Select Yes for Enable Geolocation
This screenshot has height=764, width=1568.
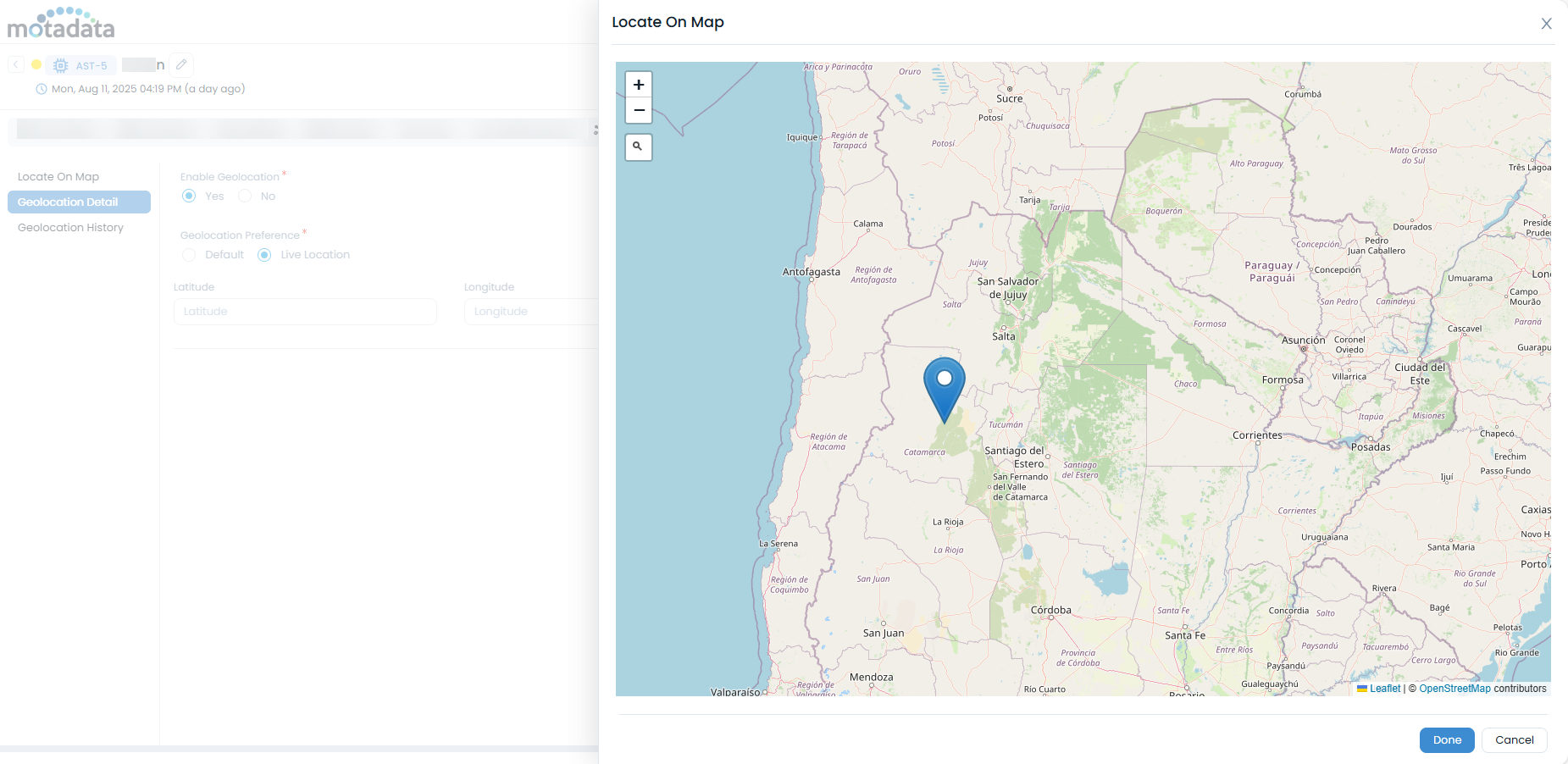pos(190,196)
